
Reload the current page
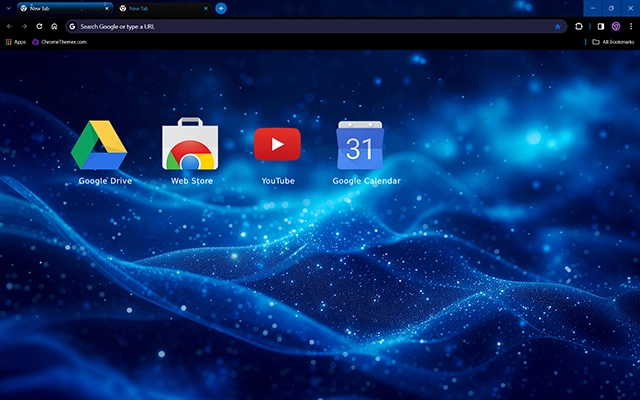click(39, 27)
